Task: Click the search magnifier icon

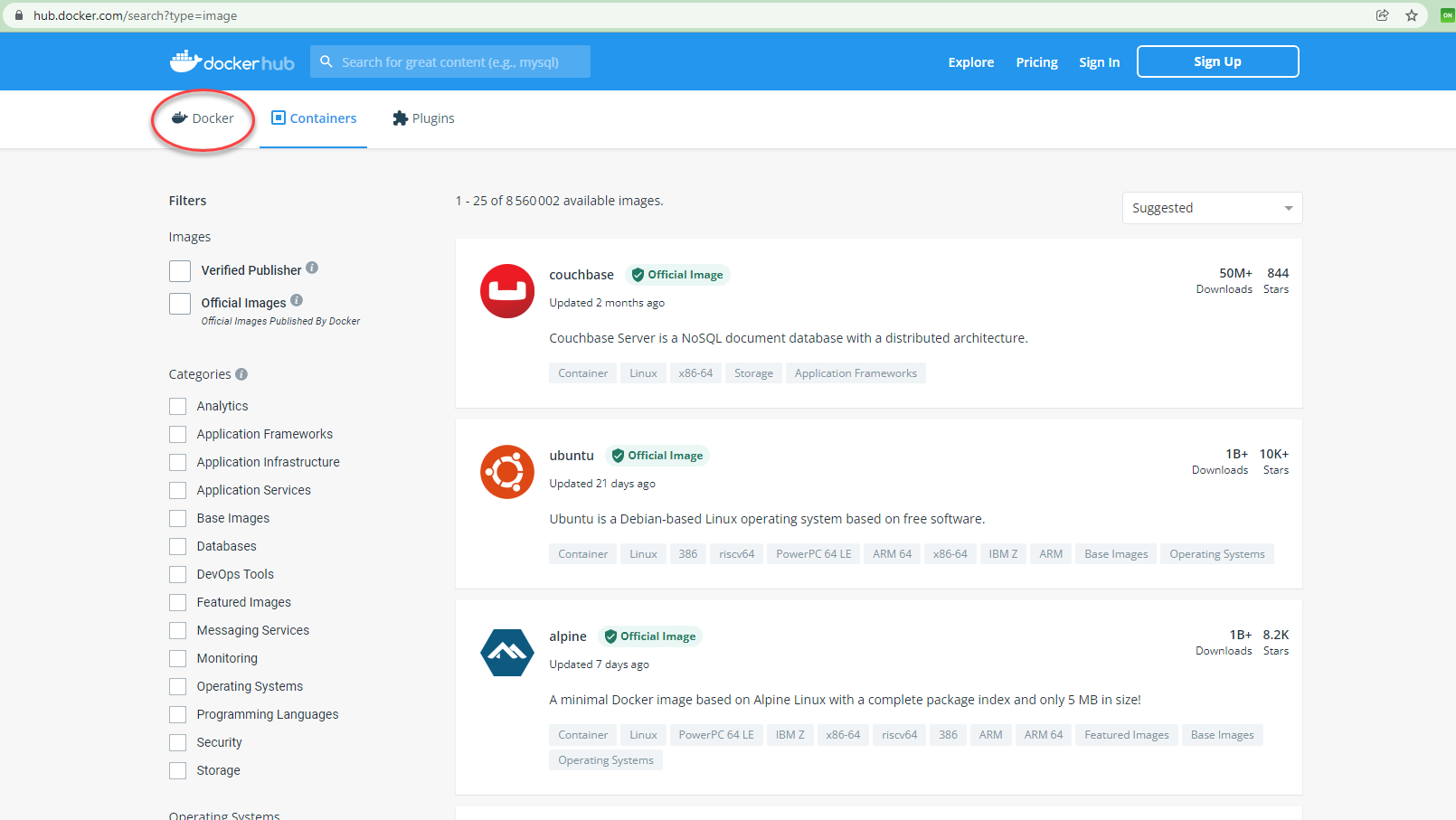Action: pos(326,61)
